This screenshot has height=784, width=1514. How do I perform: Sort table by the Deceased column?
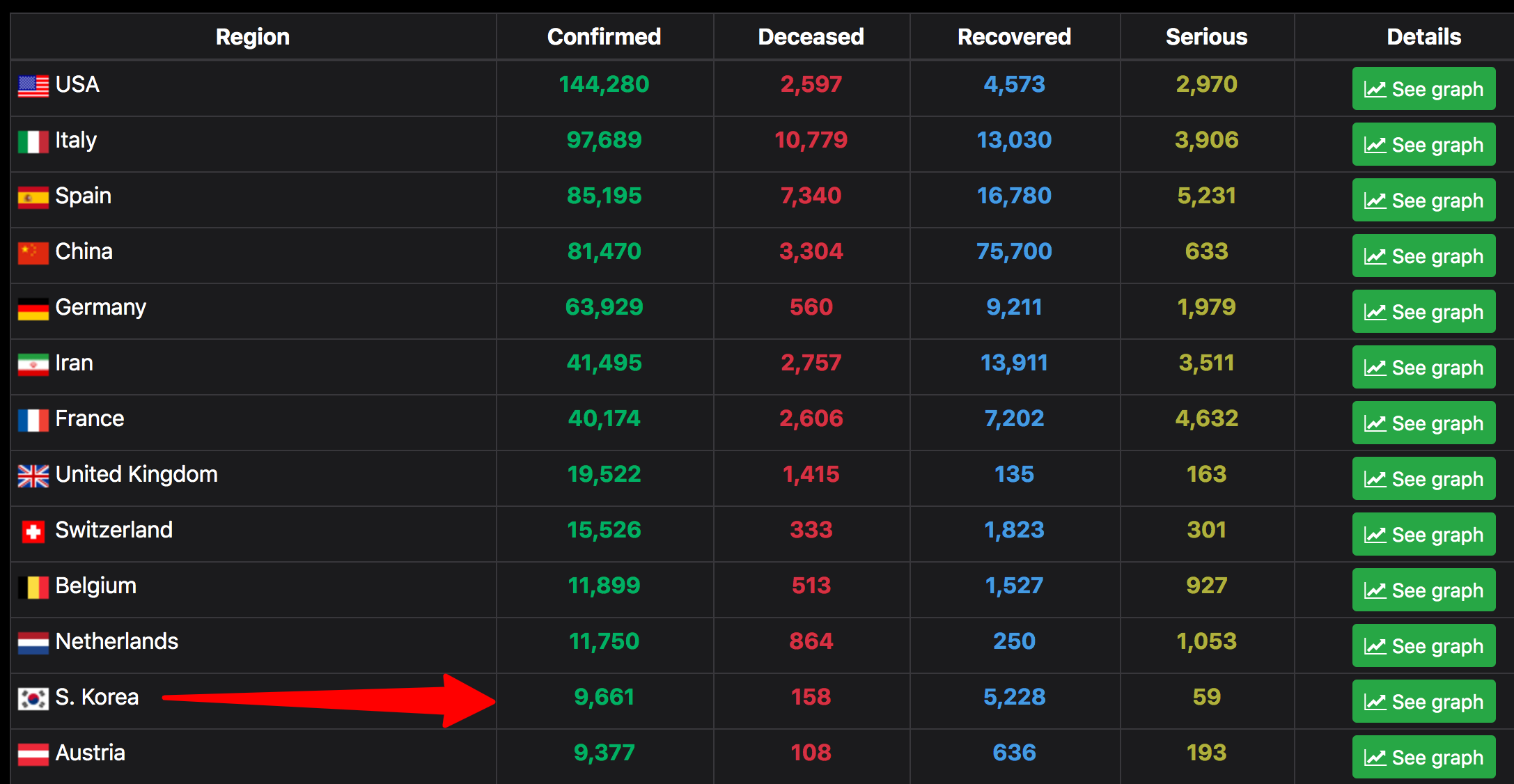click(x=811, y=36)
